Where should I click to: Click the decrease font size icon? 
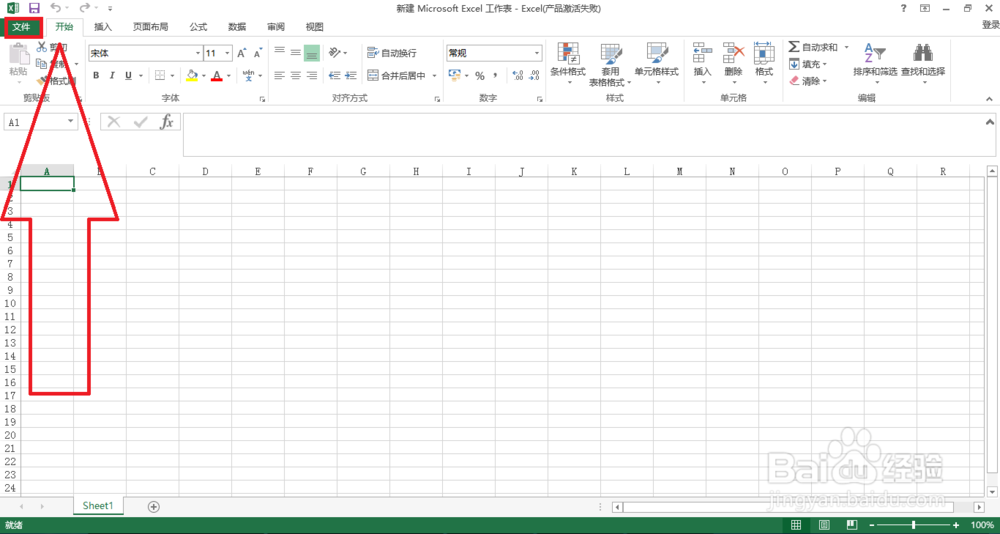coord(258,54)
